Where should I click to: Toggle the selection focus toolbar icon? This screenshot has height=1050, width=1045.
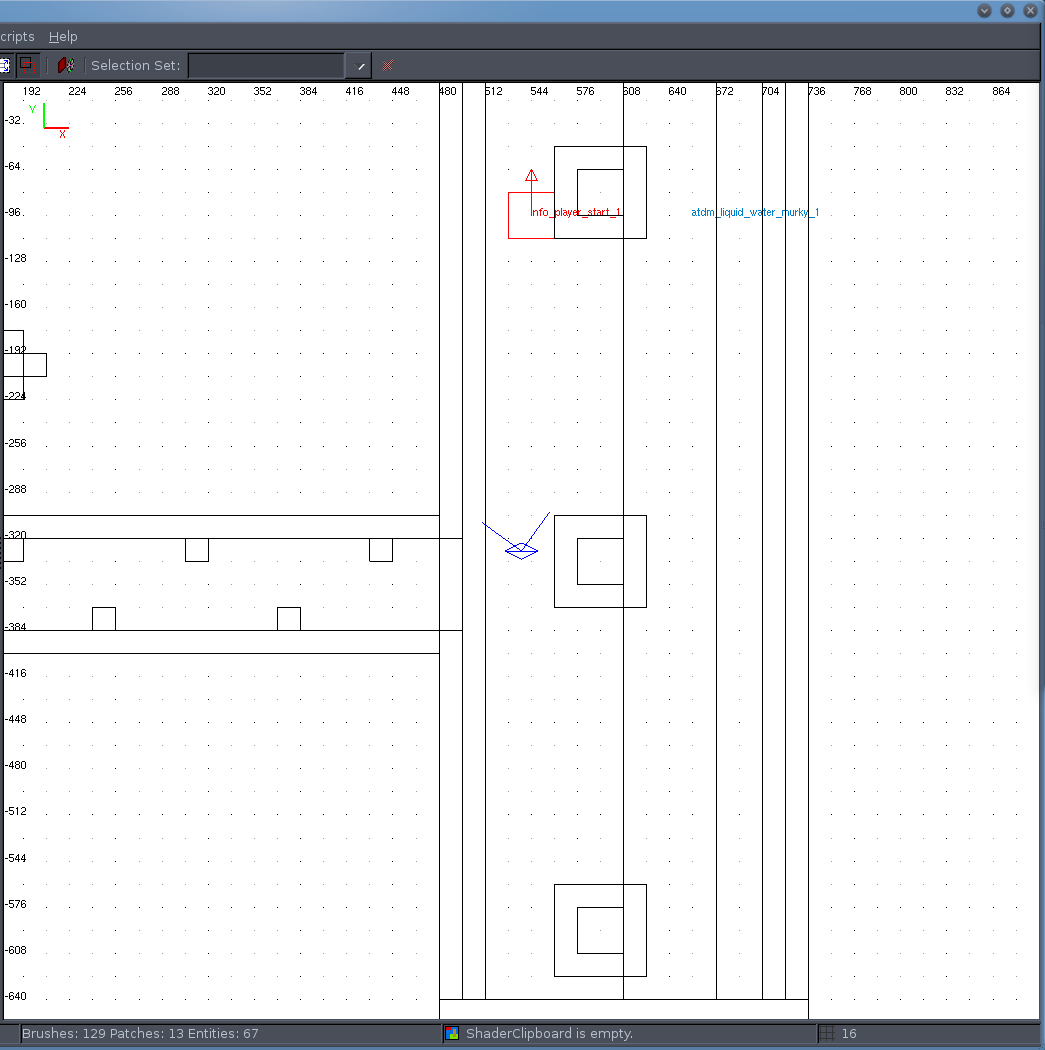(x=28, y=65)
